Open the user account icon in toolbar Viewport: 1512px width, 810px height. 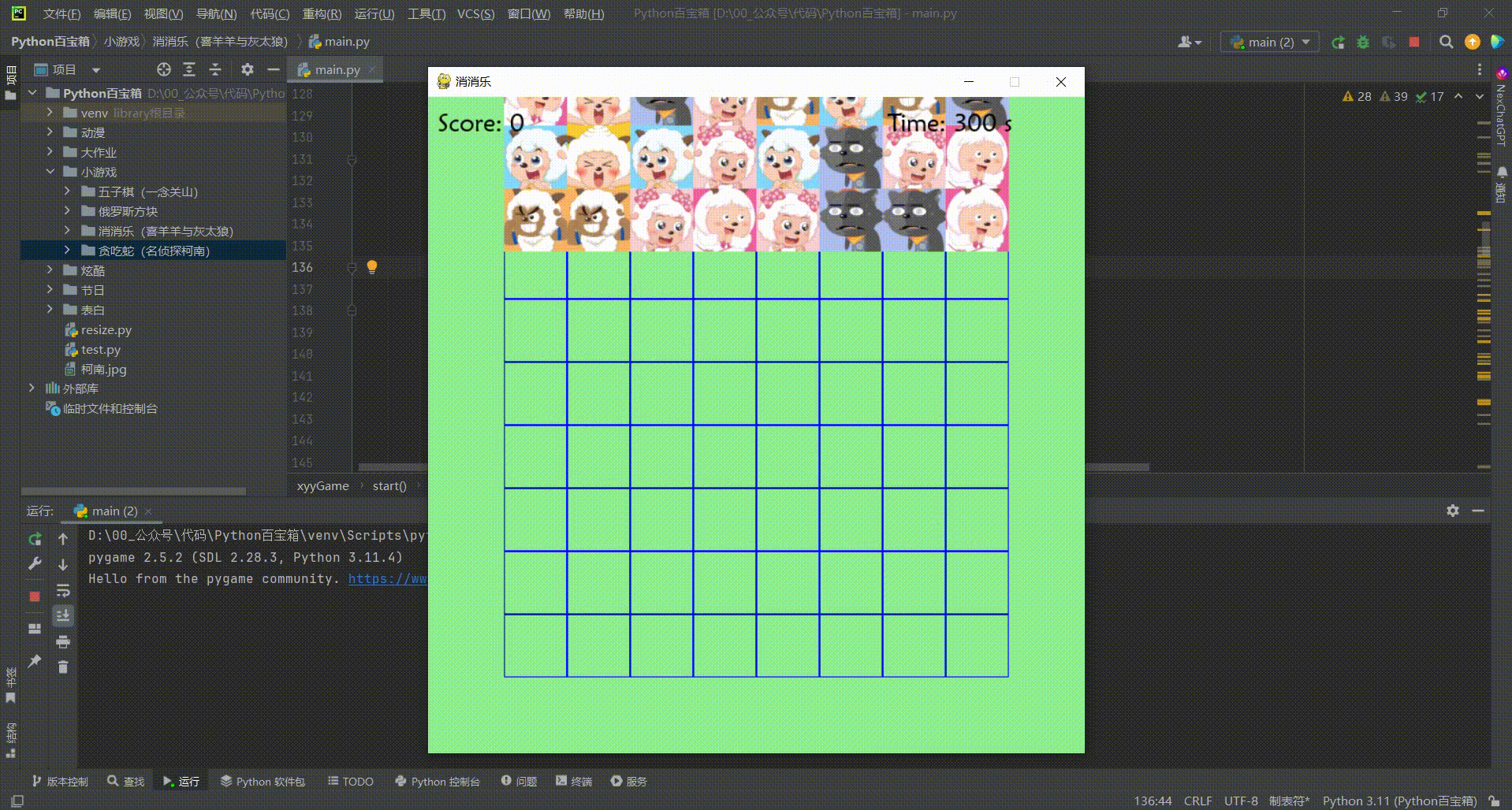tap(1189, 43)
